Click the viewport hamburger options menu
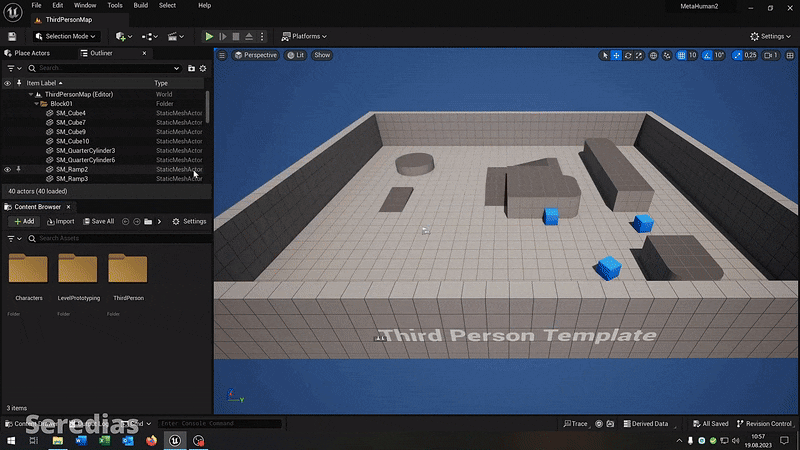Viewport: 800px width, 450px height. pos(222,55)
